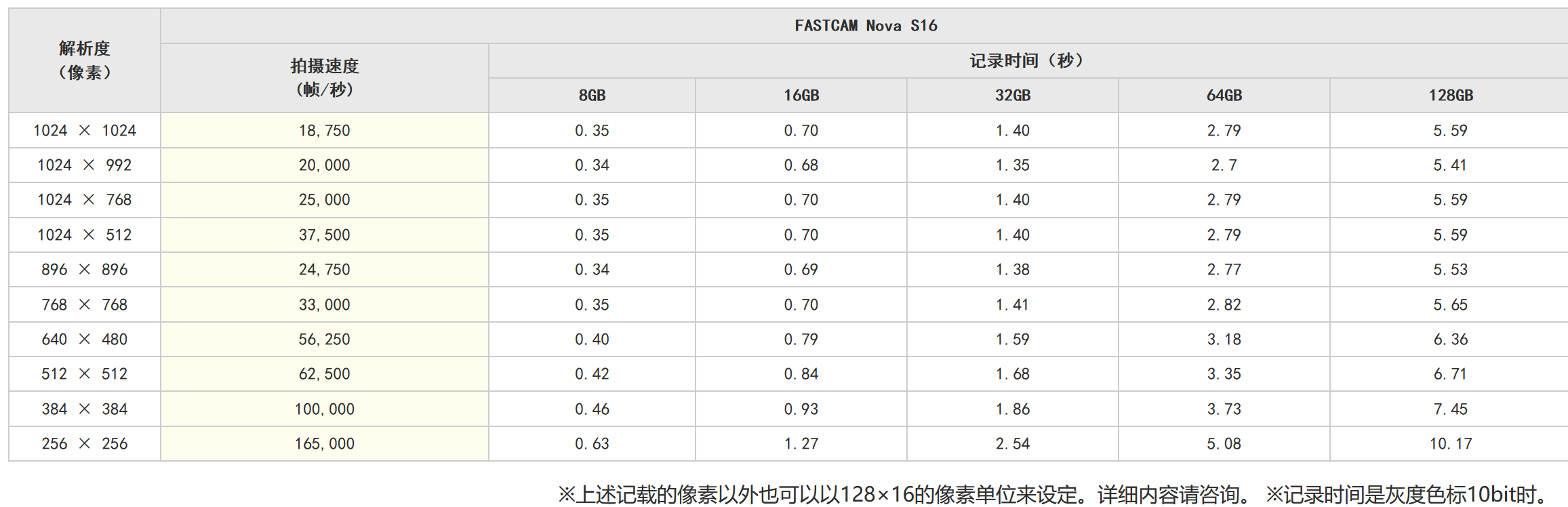Click the 25,000 frame rate cell
The width and height of the screenshot is (1568, 507).
(x=325, y=200)
